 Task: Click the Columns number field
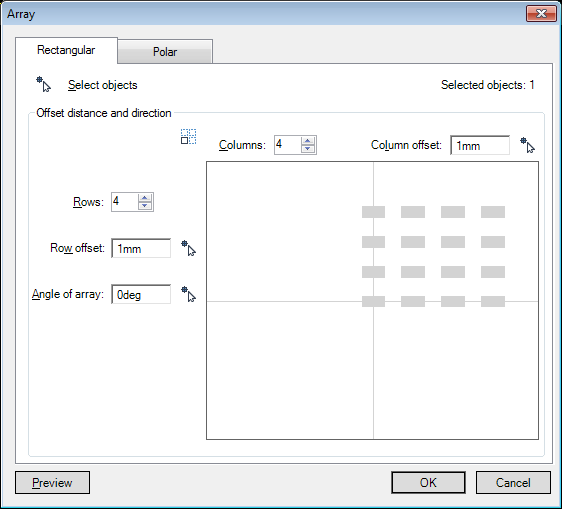click(x=287, y=145)
